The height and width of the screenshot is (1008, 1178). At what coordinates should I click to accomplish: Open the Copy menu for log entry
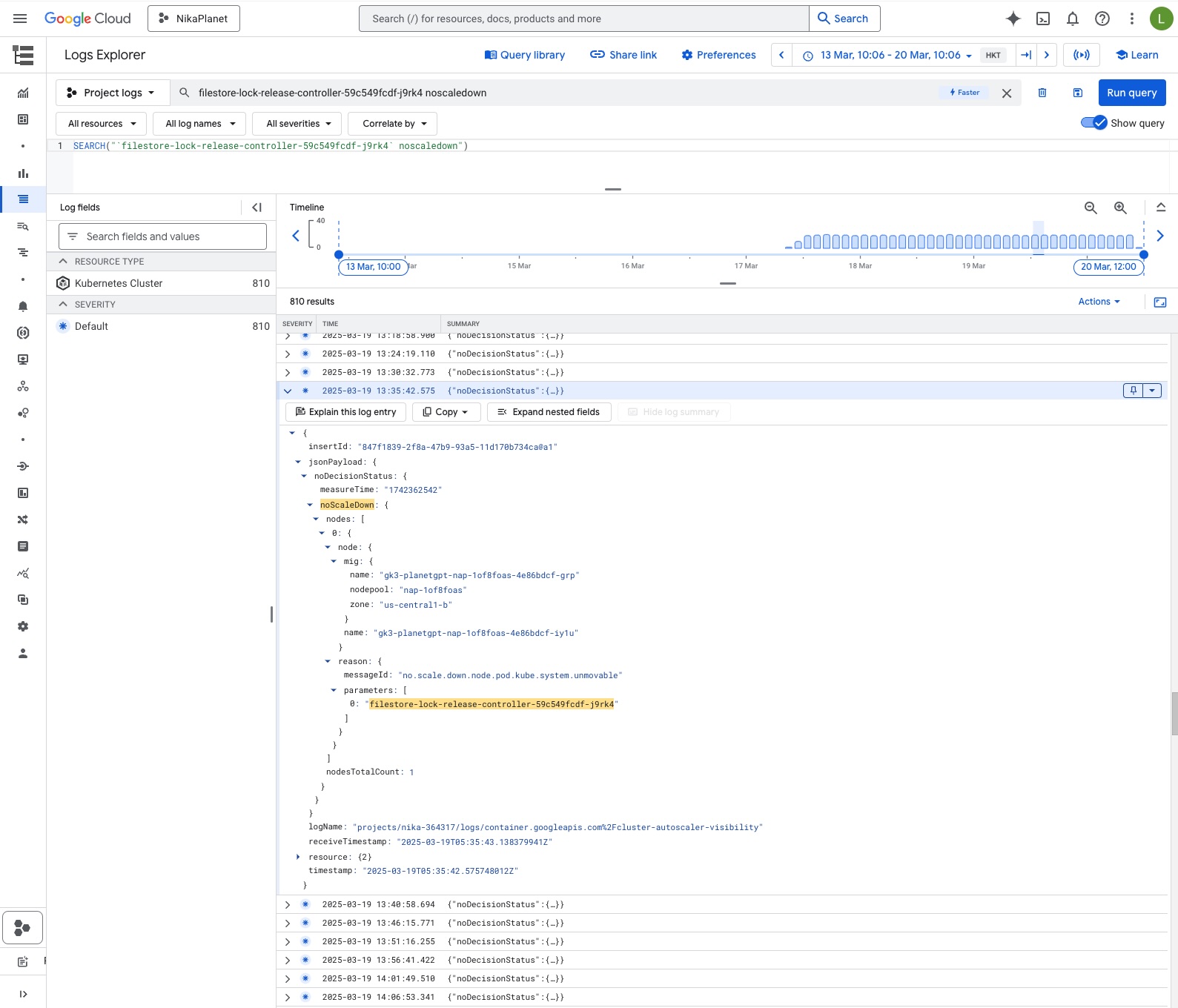pos(446,412)
